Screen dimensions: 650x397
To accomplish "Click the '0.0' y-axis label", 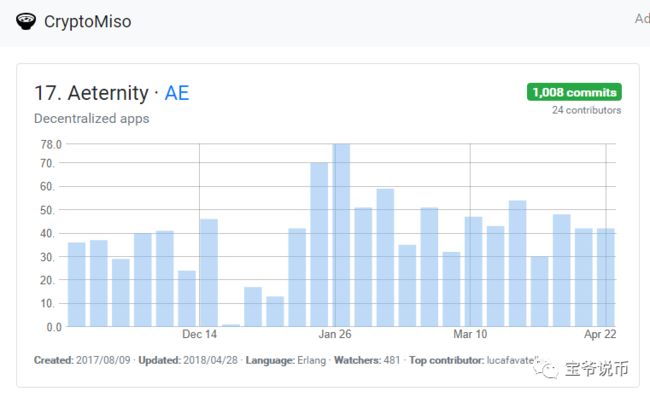I will (54, 327).
